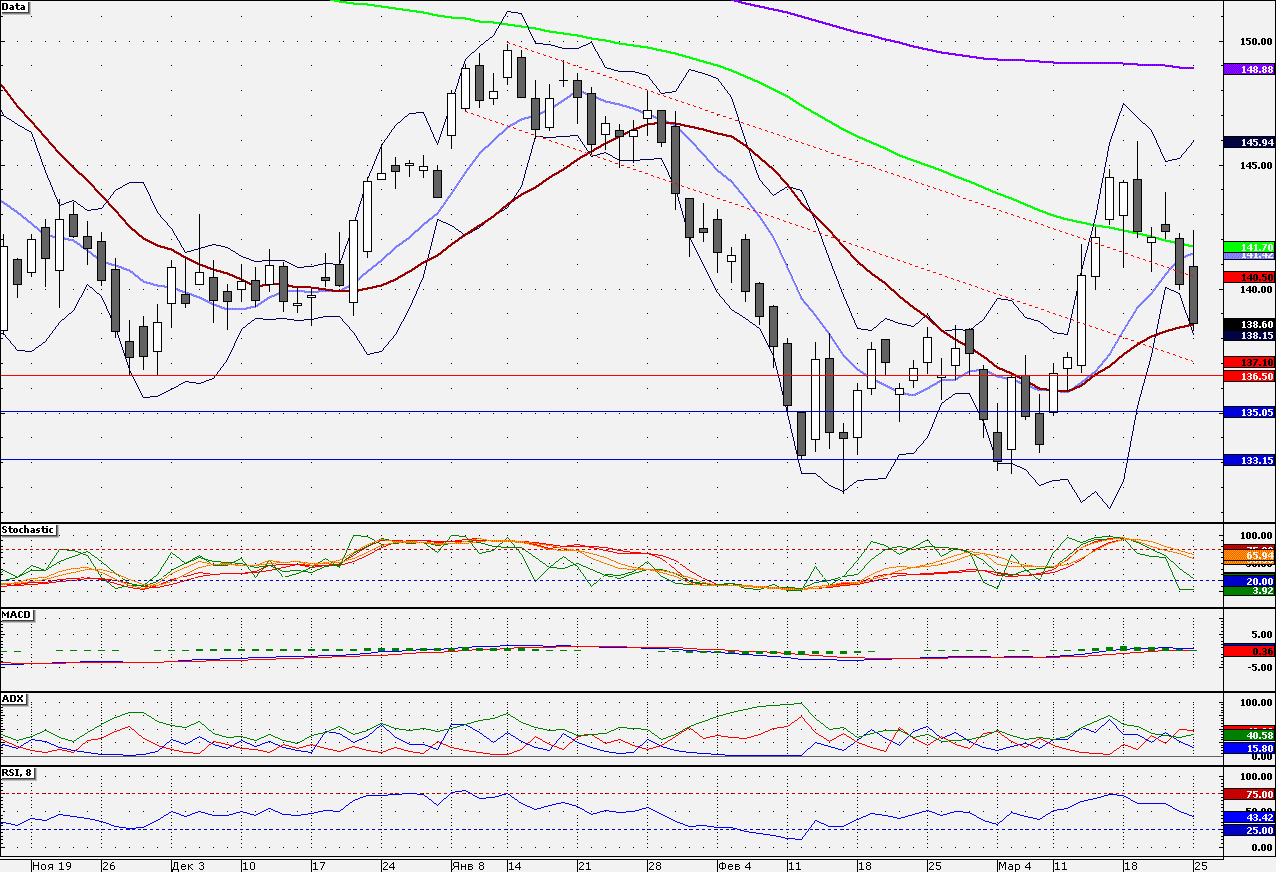
Task: Select the Stochastic indicator panel label
Action: tap(28, 529)
